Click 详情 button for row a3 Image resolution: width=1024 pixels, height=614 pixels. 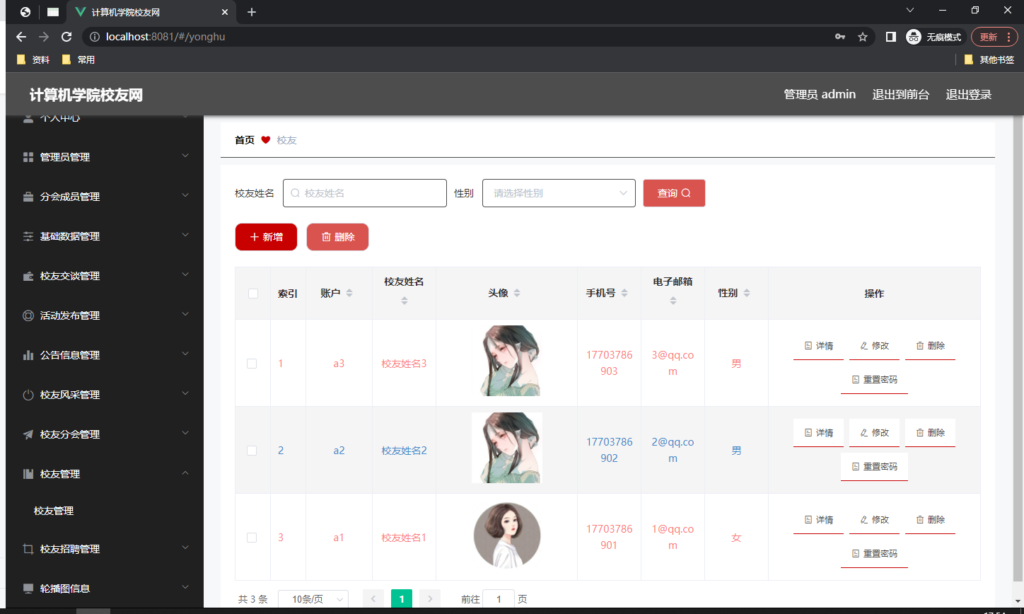[x=818, y=346]
